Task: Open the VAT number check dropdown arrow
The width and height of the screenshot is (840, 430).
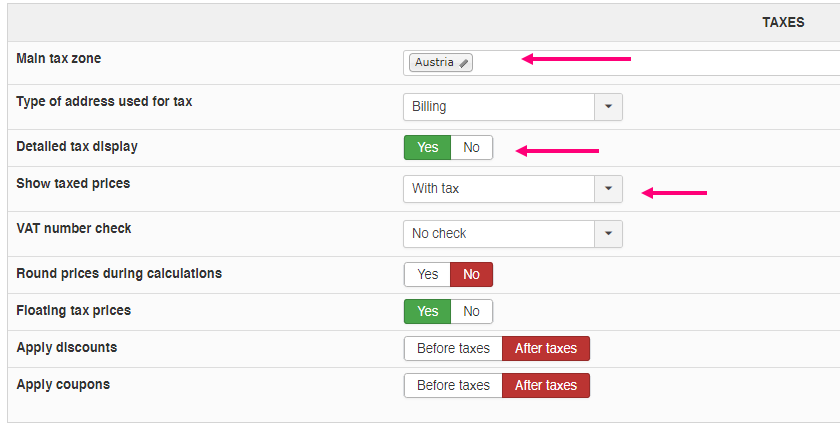Action: (x=608, y=234)
